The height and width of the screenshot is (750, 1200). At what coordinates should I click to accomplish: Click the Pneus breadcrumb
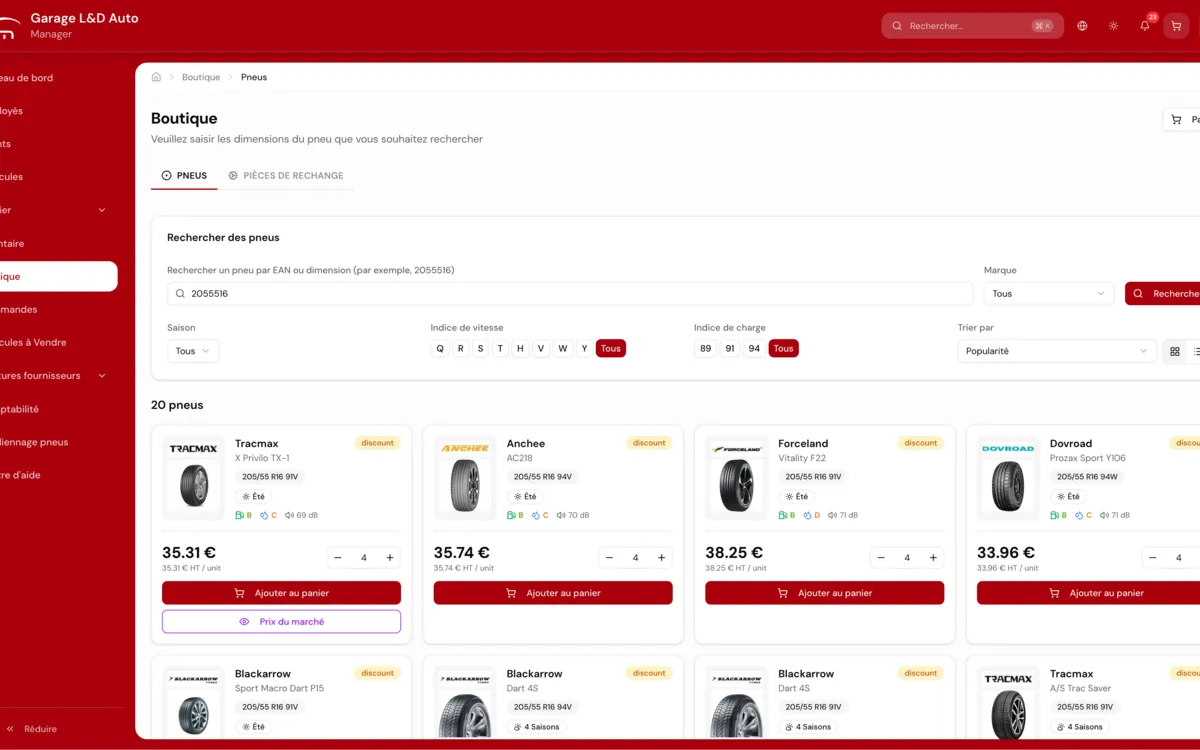(254, 77)
